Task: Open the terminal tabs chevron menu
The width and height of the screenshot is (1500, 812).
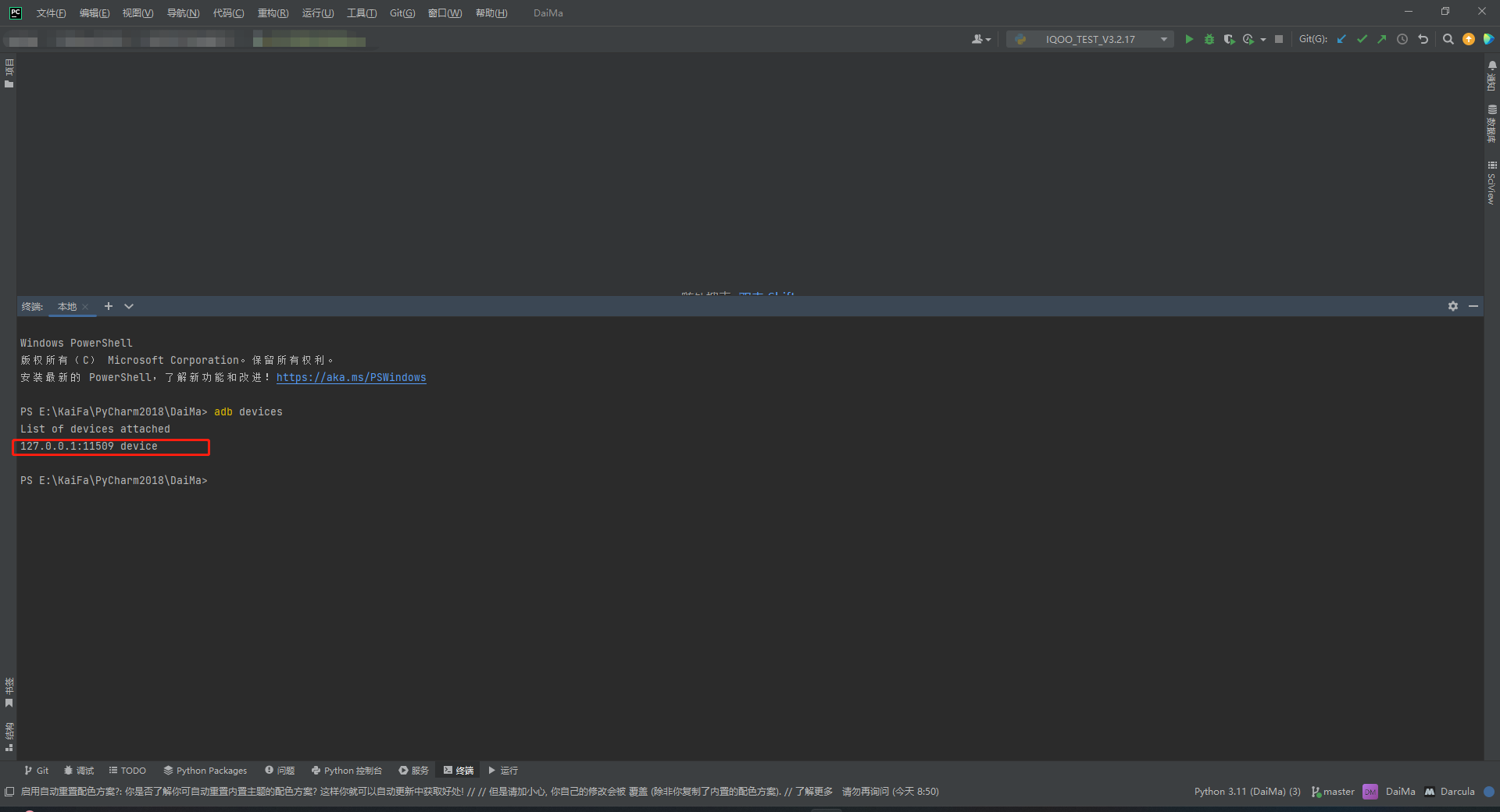Action: click(x=128, y=306)
